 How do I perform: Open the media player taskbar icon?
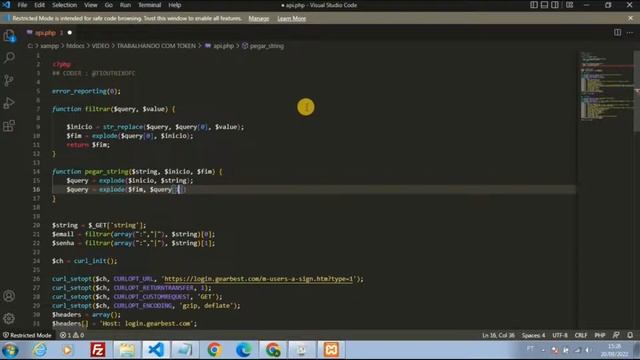pyautogui.click(x=68, y=350)
